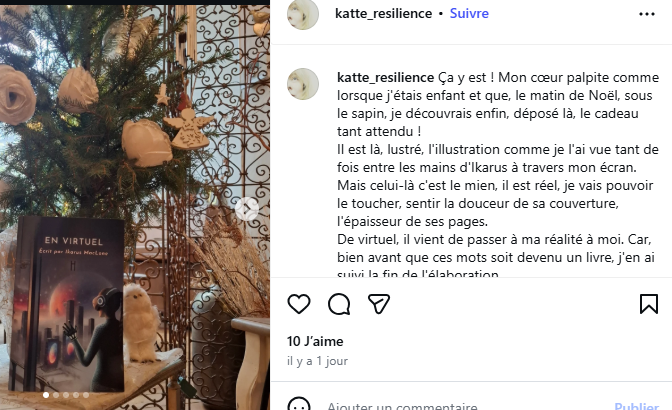
Task: Save the post with the bookmark icon
Action: point(648,304)
